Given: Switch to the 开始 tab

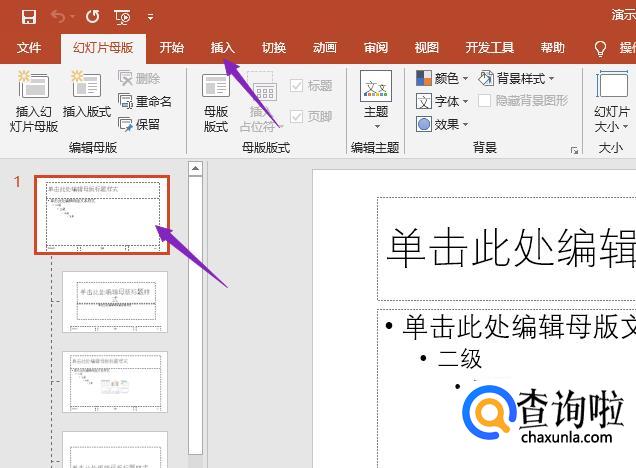Looking at the screenshot, I should coord(172,48).
